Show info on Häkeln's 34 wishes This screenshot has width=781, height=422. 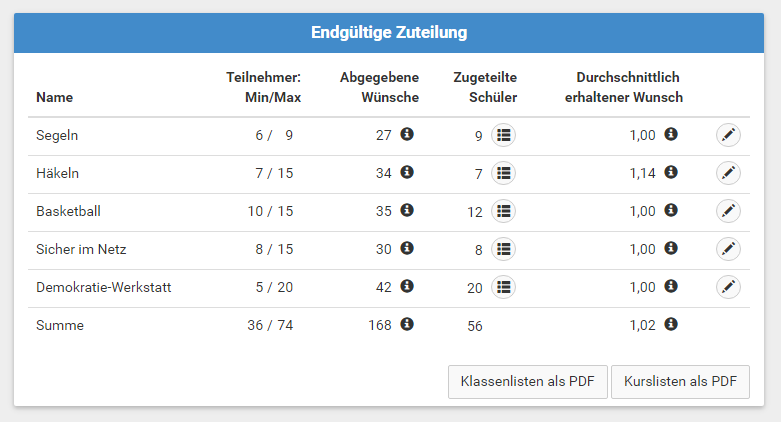407,172
